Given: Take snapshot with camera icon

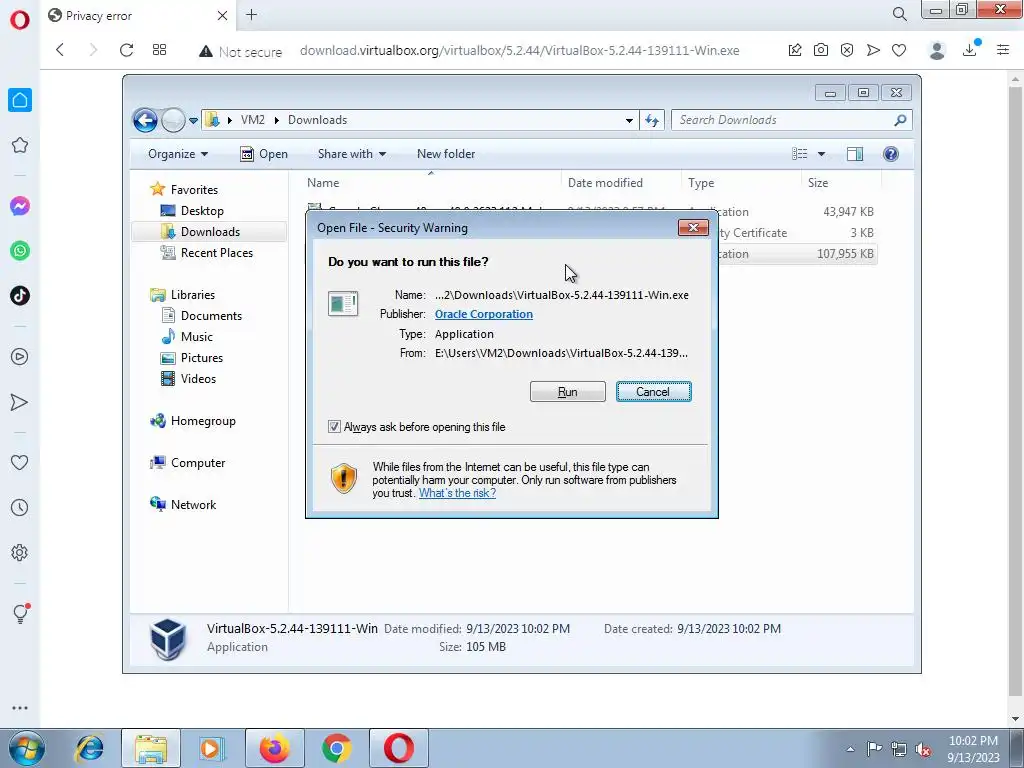Looking at the screenshot, I should 821,50.
